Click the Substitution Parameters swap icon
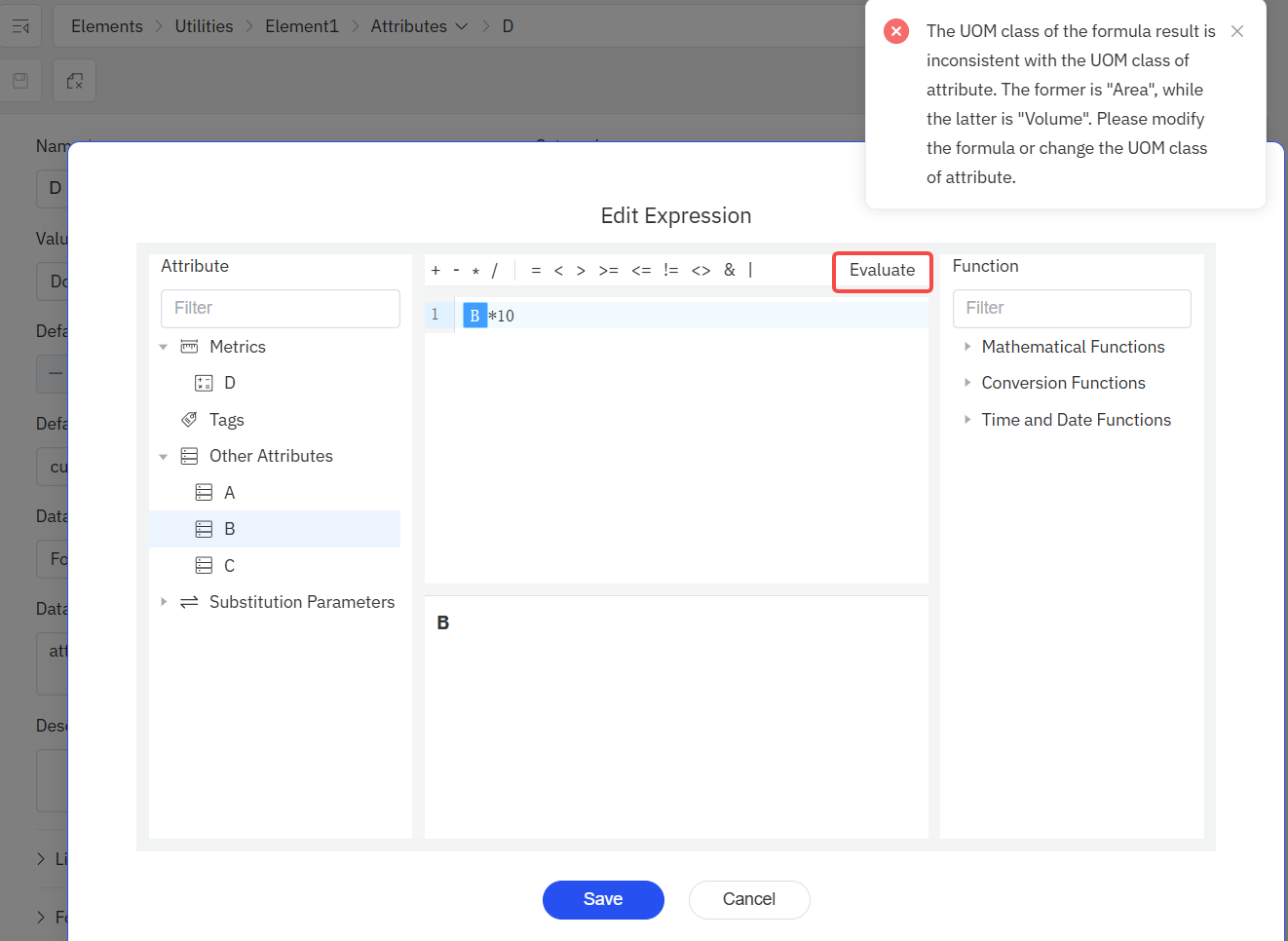 pos(189,602)
